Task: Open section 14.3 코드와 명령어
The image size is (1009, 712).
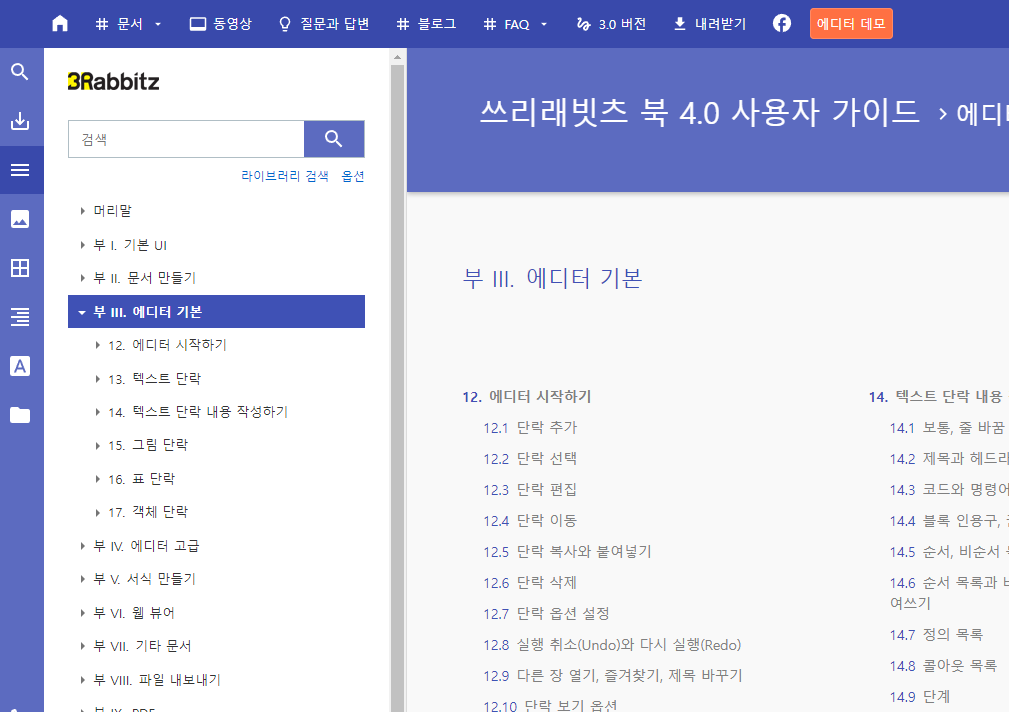Action: 949,489
